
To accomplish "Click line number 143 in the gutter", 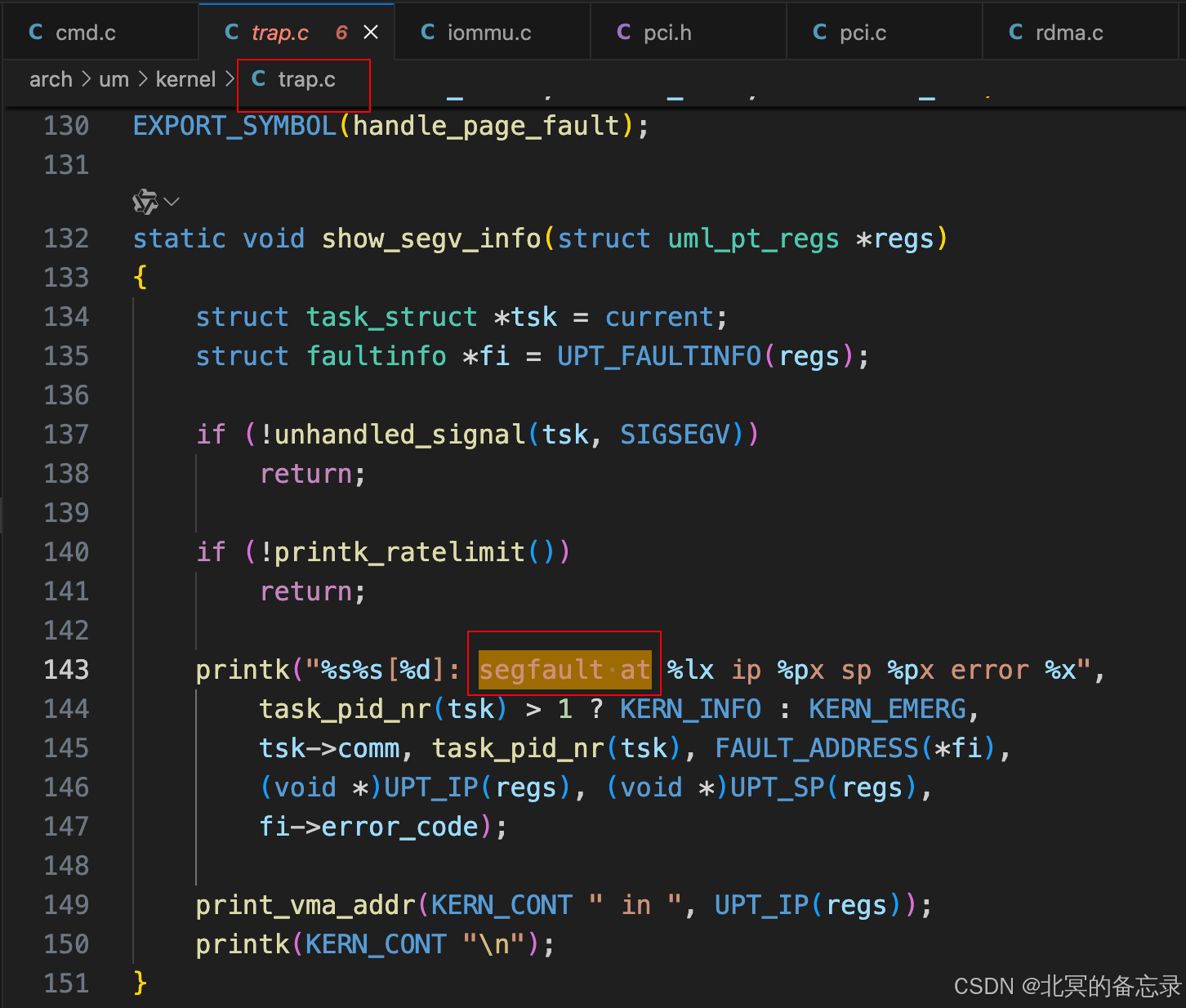I will point(66,670).
